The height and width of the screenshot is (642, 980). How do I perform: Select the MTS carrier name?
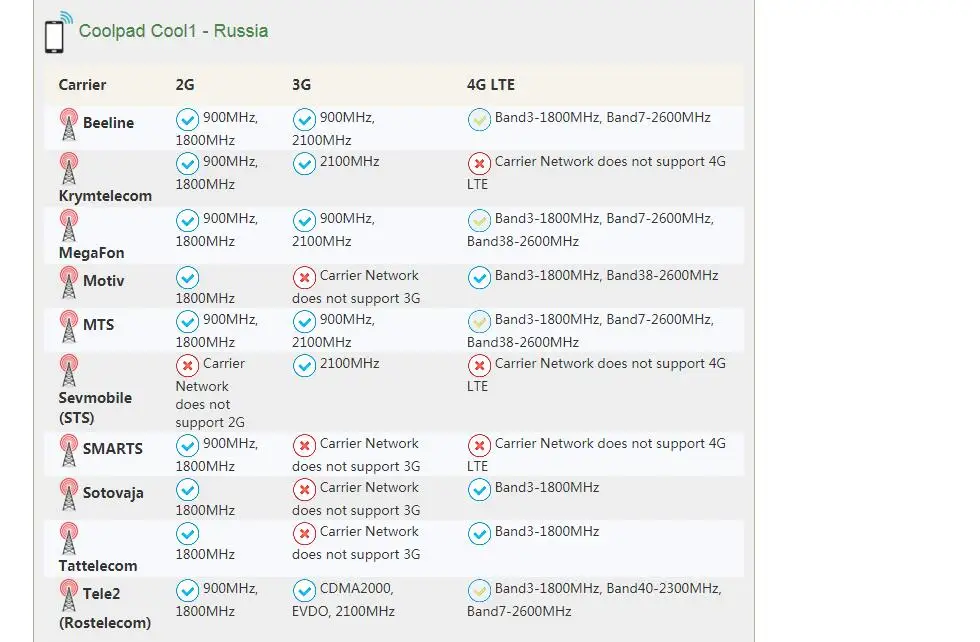98,325
